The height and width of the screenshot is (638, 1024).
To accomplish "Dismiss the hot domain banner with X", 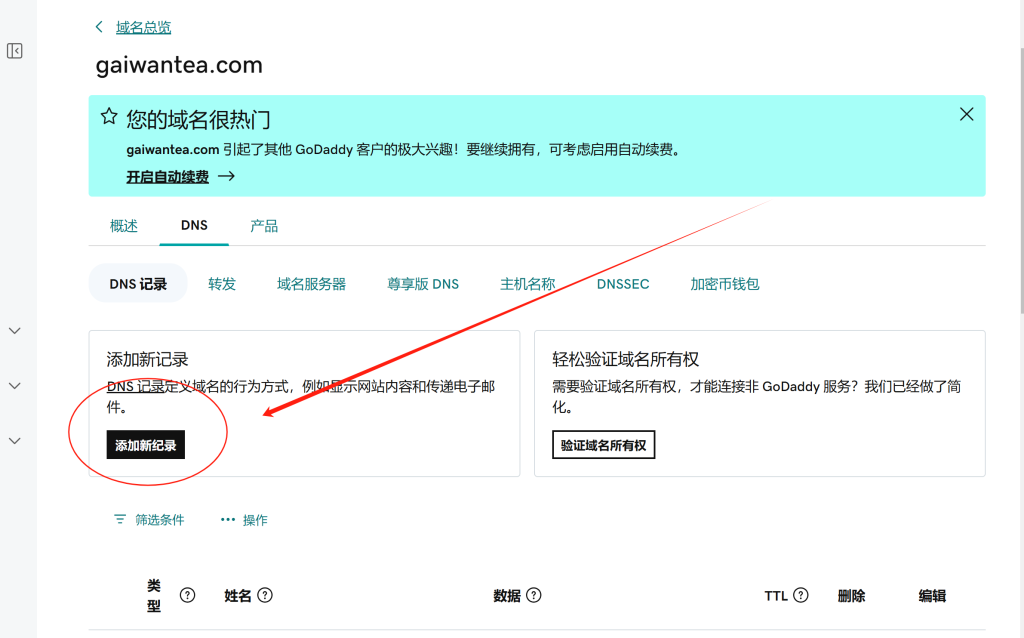I will point(966,114).
